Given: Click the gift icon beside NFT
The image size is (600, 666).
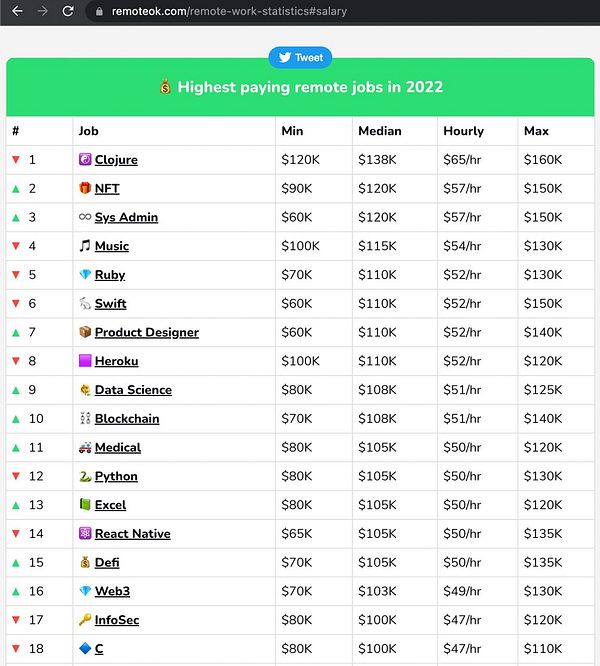Looking at the screenshot, I should (x=85, y=188).
